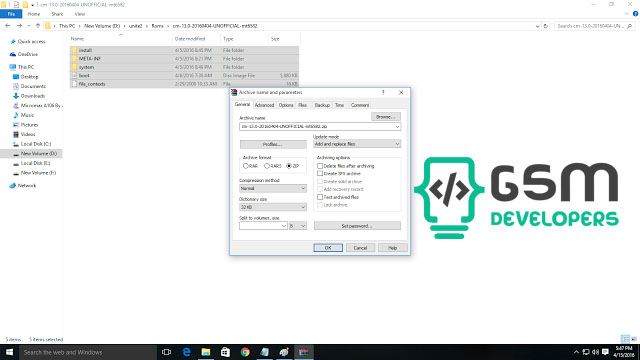Click the Explorer forward arrow

[19, 26]
